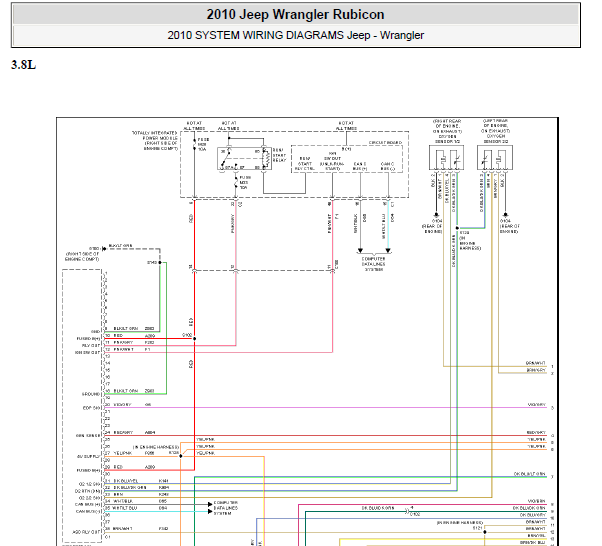
Task: Click the 'RLY OUT' pin label
Action: (91, 345)
